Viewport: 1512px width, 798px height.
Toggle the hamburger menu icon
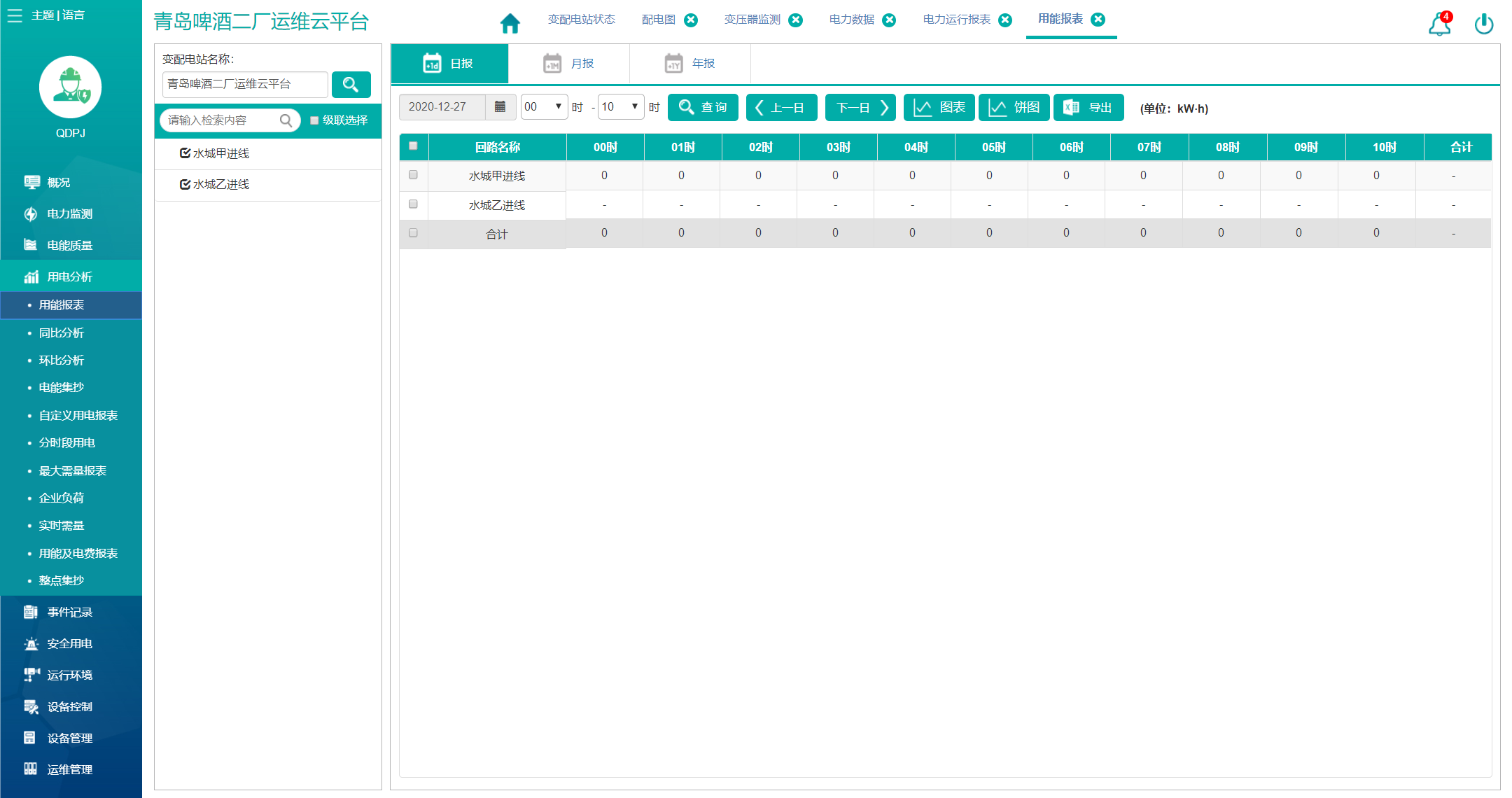[15, 15]
